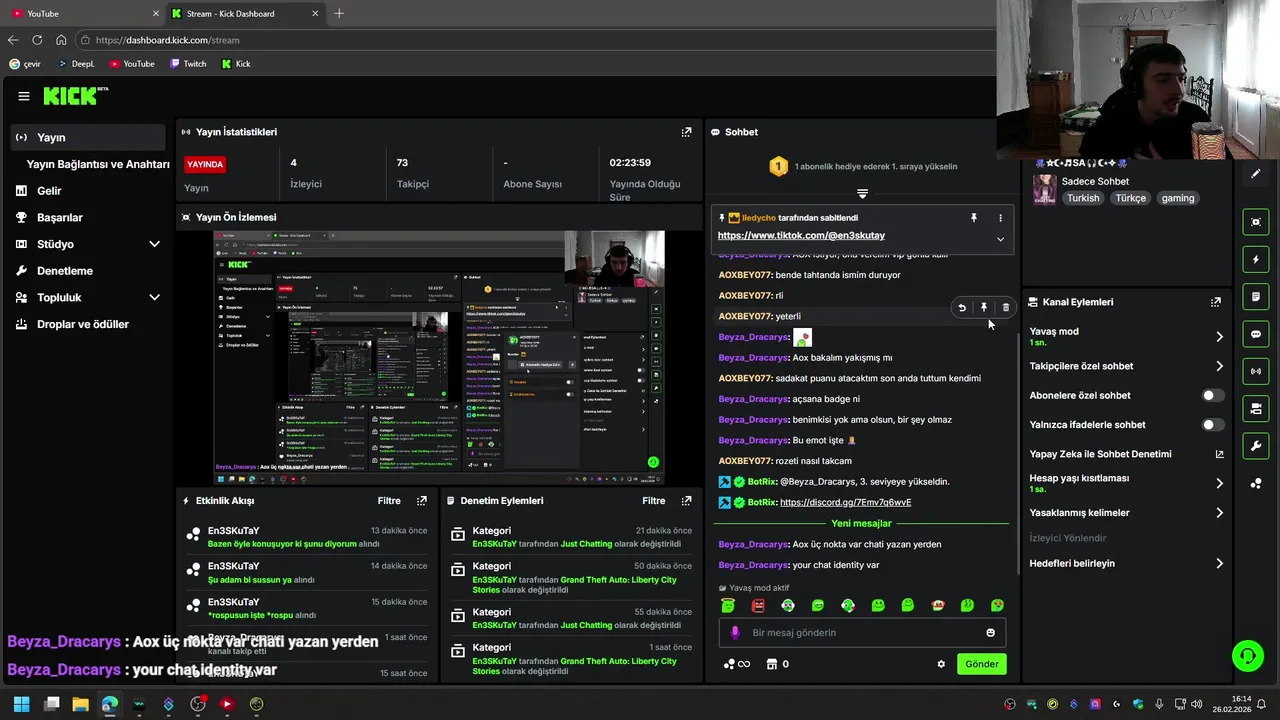Click the message input field
Viewport: 1280px width, 720px height.
tap(860, 633)
